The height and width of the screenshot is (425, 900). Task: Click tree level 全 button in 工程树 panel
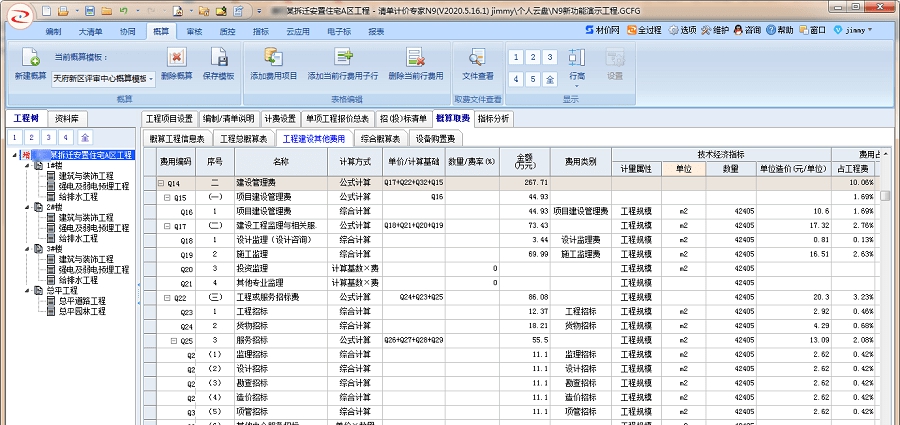click(85, 137)
